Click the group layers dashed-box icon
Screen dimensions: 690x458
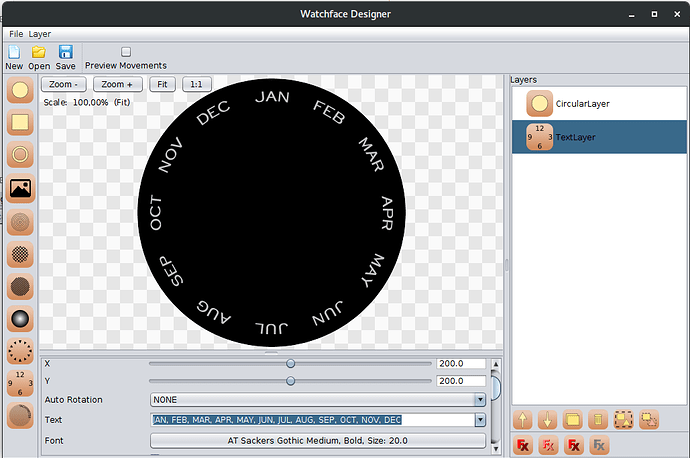[x=624, y=420]
